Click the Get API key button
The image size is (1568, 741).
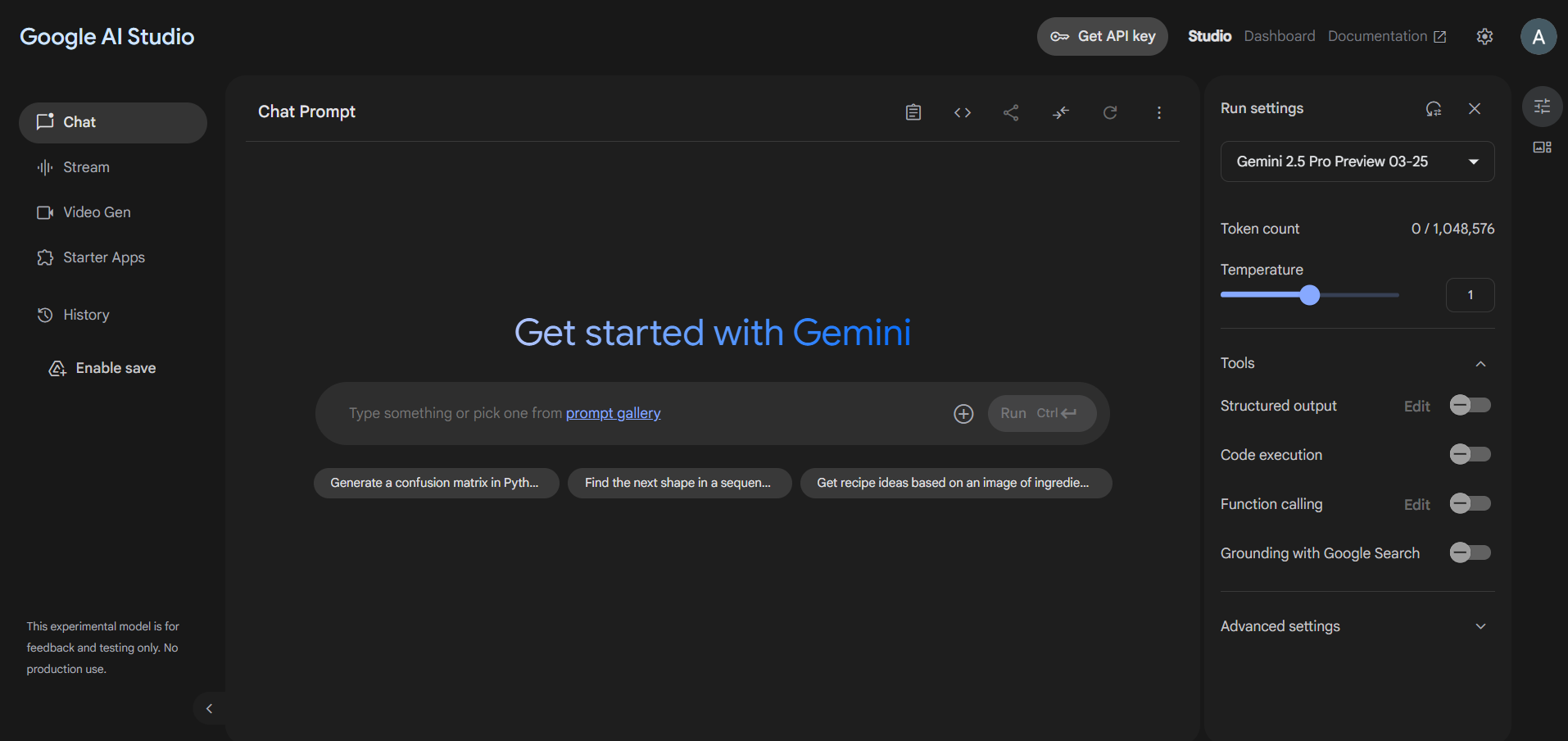pos(1102,36)
